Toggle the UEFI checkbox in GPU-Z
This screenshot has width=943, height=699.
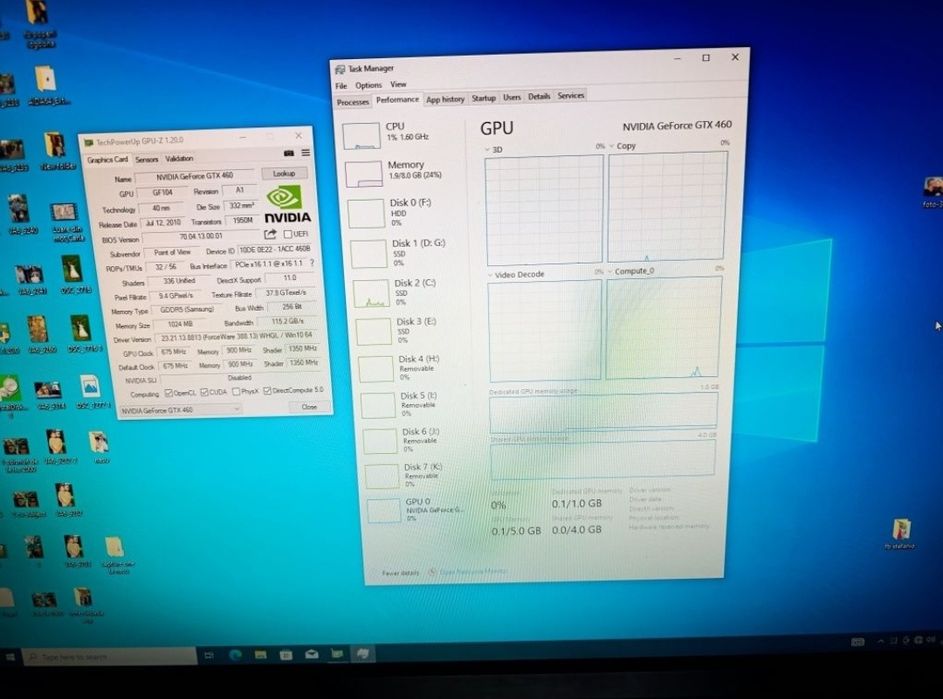point(287,234)
